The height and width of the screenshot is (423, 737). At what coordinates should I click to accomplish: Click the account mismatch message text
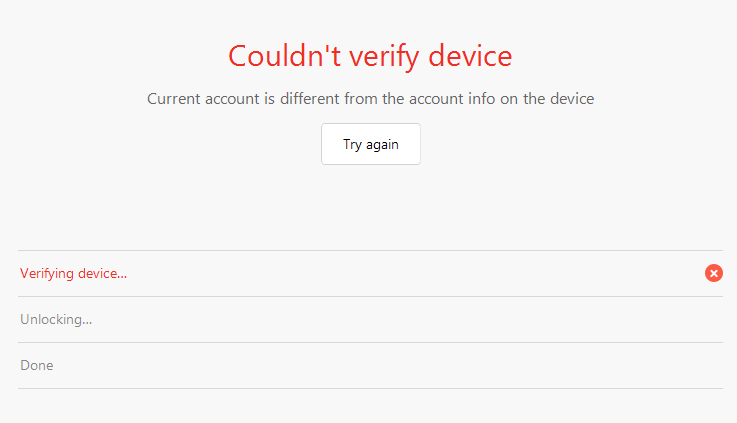point(370,99)
